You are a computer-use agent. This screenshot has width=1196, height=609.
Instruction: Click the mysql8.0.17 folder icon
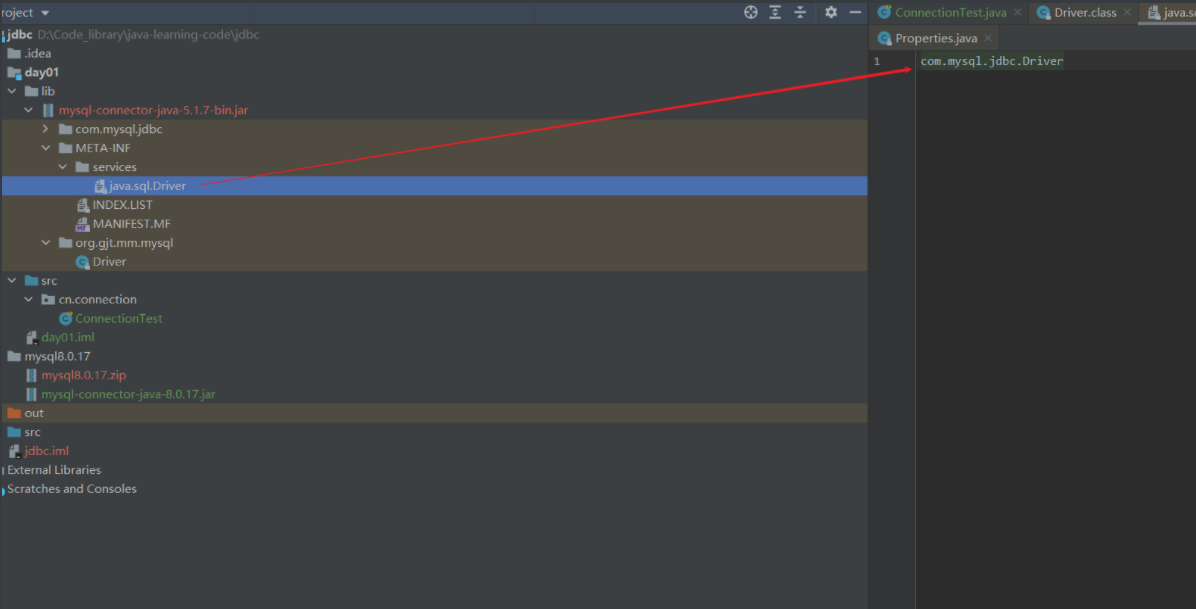point(14,356)
